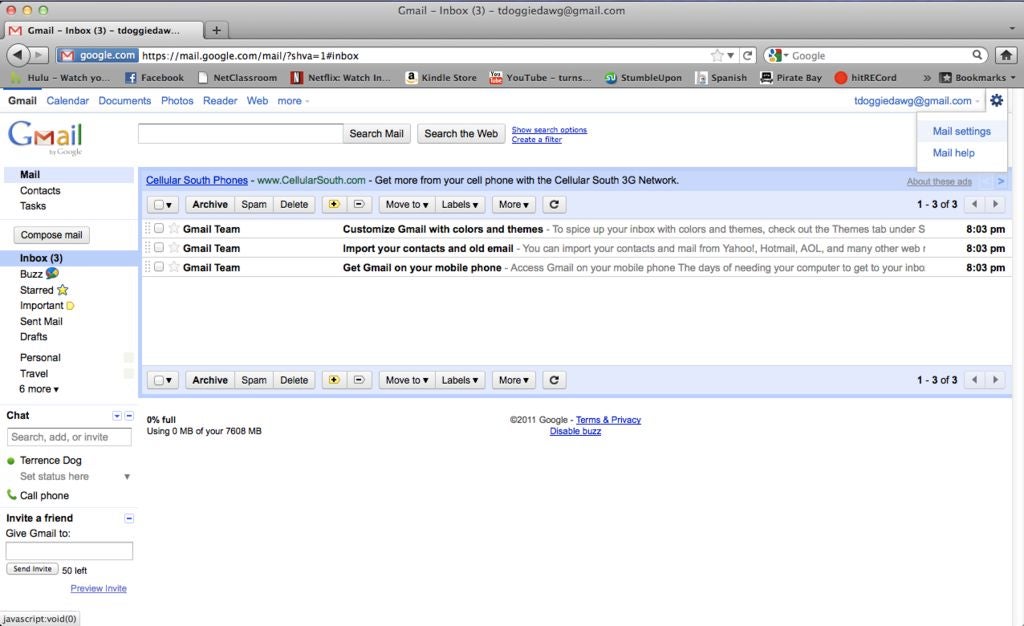Click the Give Gmail to invite field
The height and width of the screenshot is (626, 1024).
pyautogui.click(x=69, y=551)
